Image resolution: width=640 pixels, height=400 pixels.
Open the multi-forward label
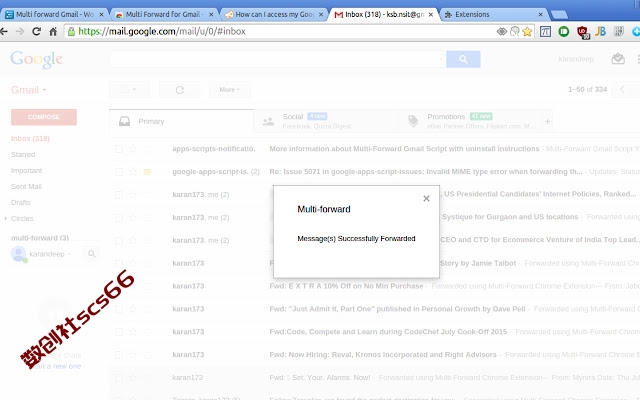click(40, 238)
